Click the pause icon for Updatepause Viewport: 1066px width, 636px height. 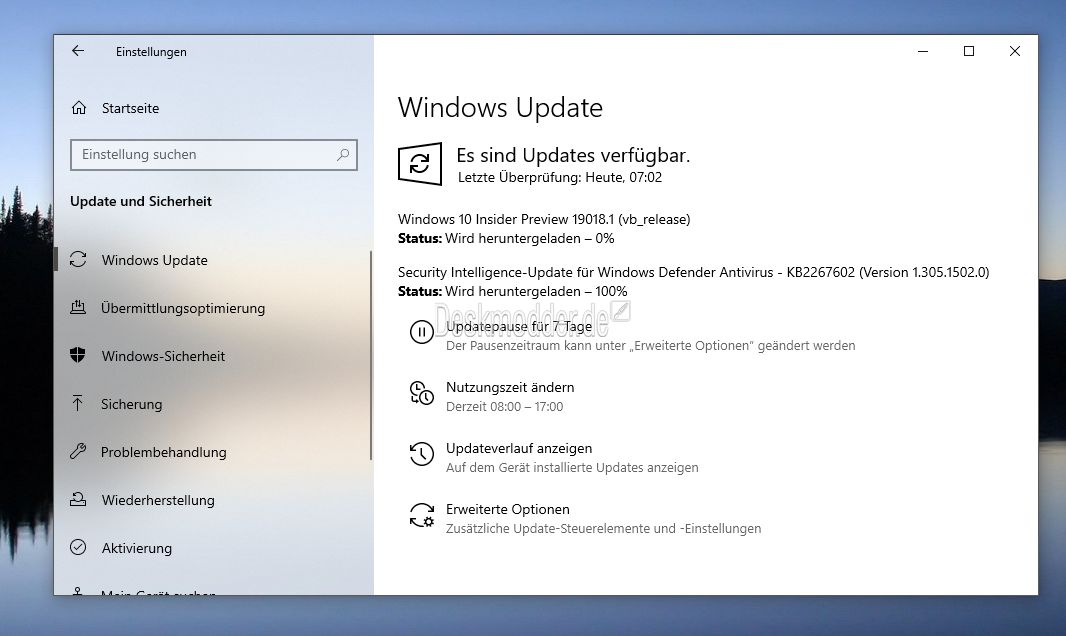pos(422,332)
